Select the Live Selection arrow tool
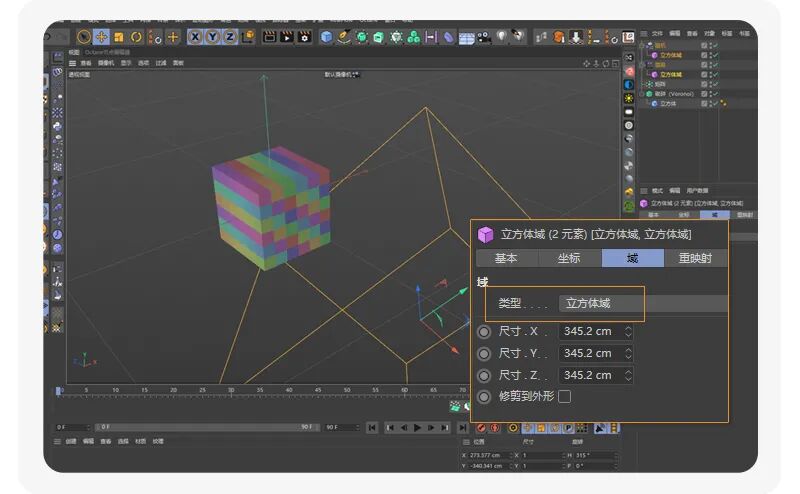 click(84, 37)
